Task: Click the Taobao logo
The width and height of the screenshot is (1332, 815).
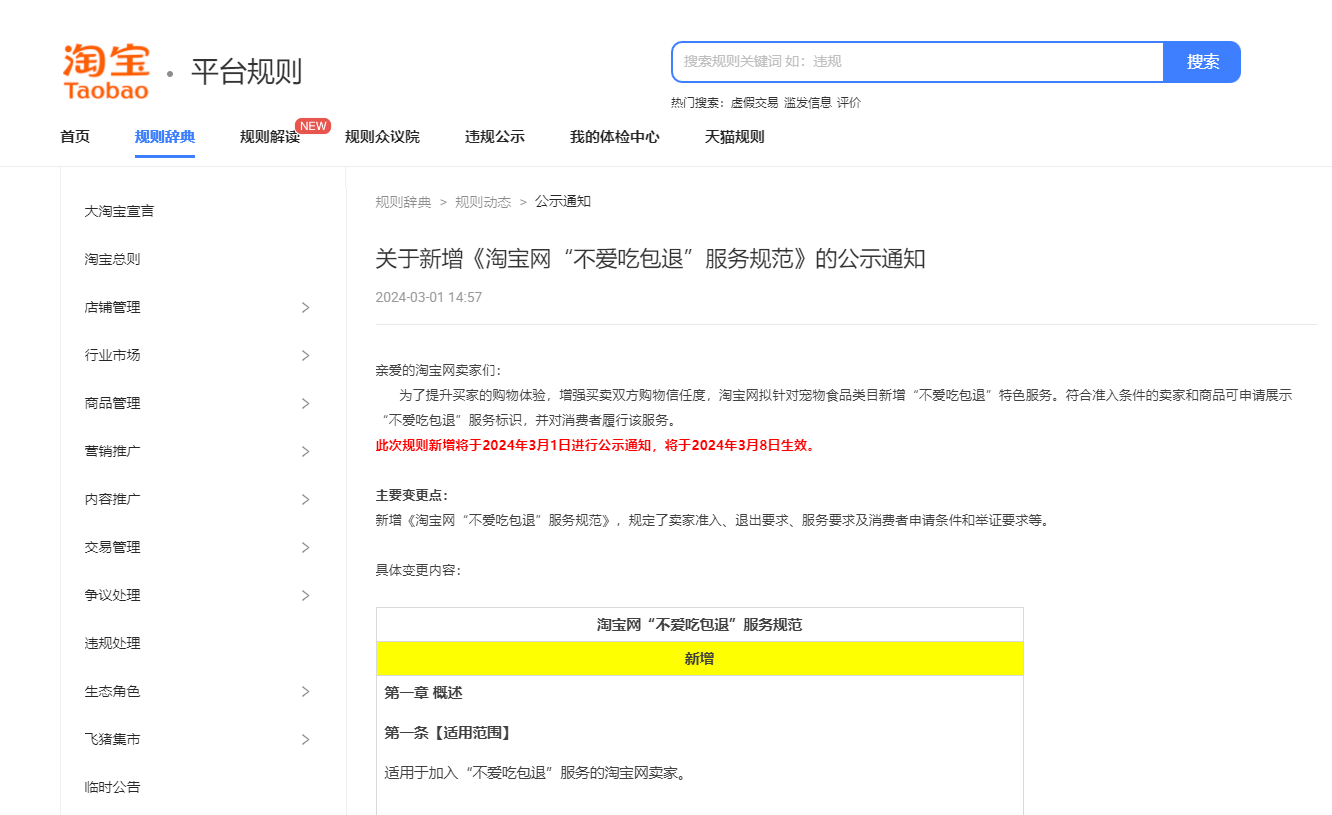Action: (105, 71)
